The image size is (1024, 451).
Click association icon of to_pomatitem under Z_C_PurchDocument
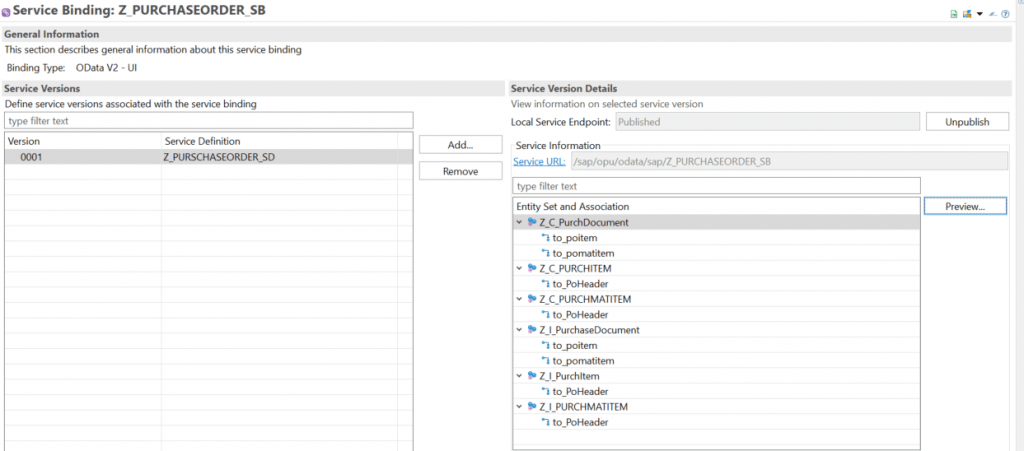[546, 253]
